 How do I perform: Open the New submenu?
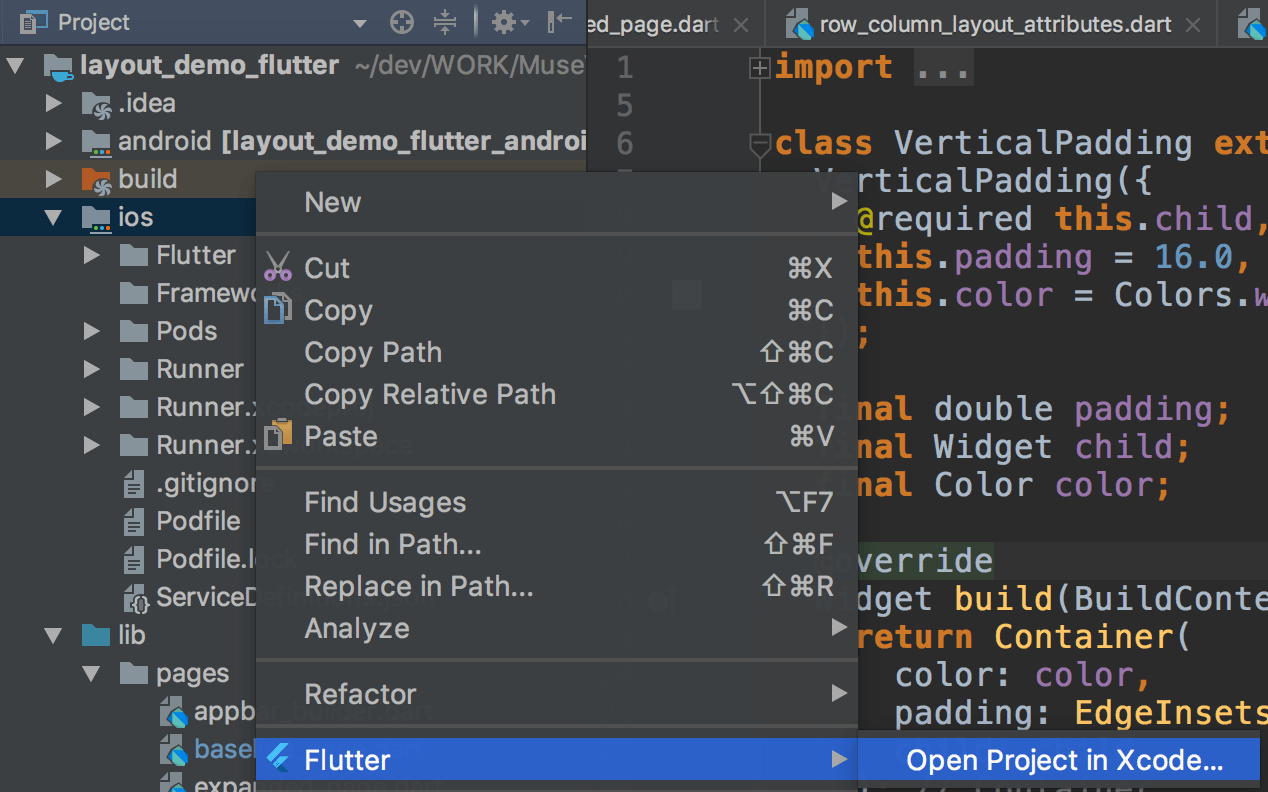(557, 202)
